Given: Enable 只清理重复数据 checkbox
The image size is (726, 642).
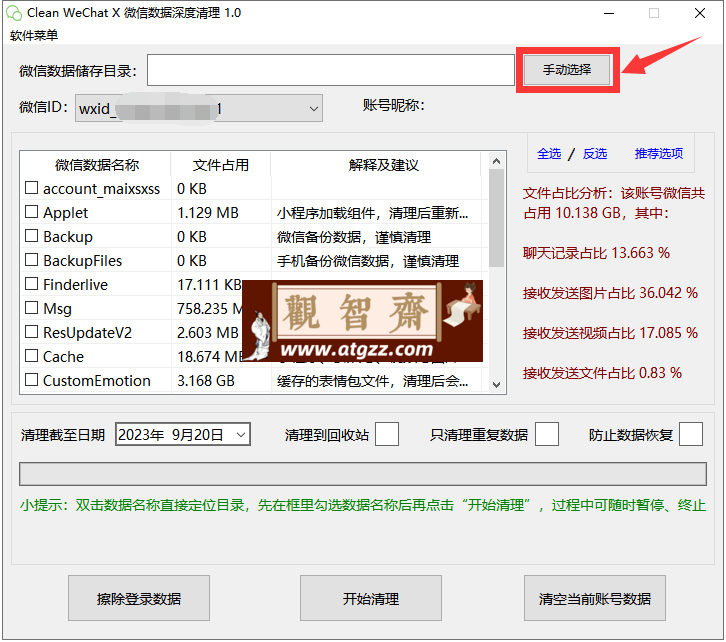Looking at the screenshot, I should click(x=547, y=434).
